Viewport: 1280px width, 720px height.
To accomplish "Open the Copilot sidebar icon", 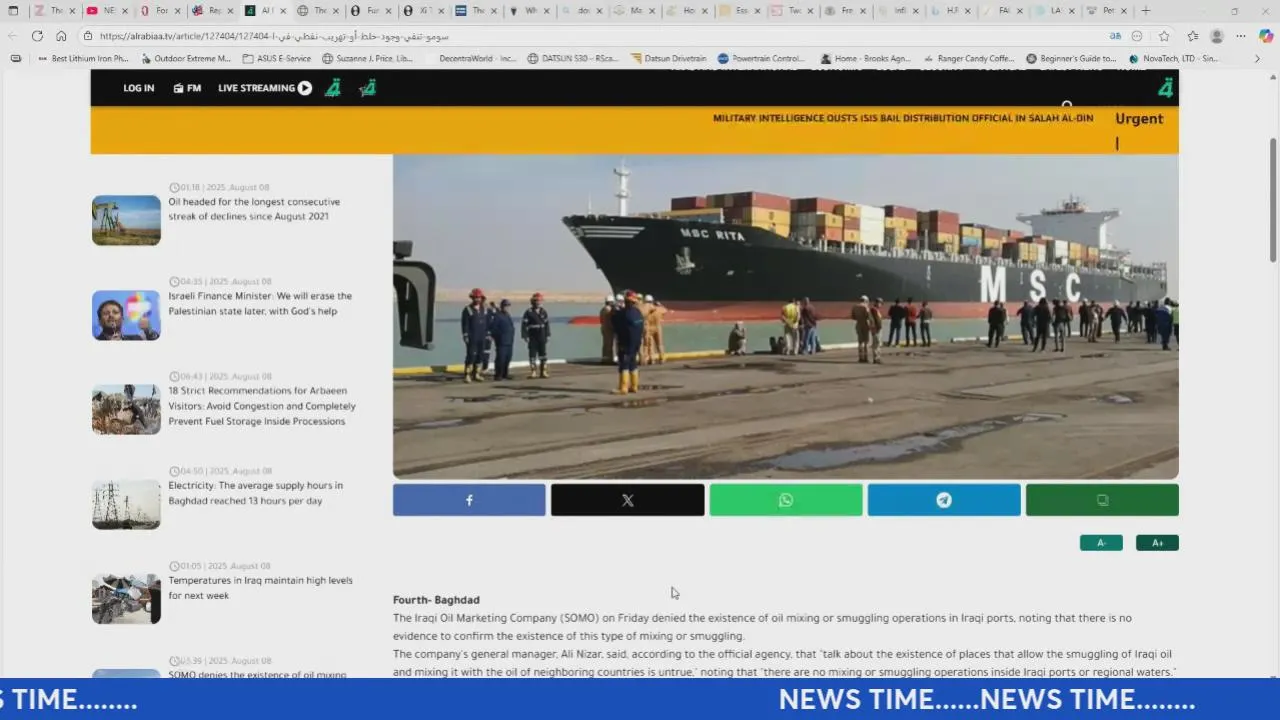I will click(1266, 36).
